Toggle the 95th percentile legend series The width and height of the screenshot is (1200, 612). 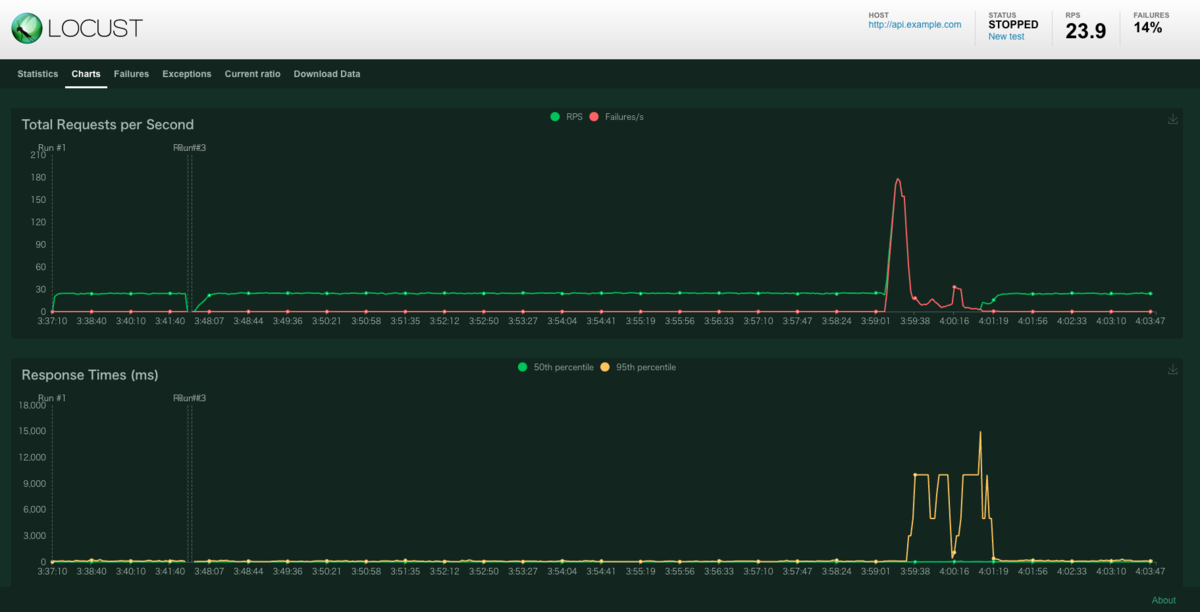pyautogui.click(x=638, y=367)
